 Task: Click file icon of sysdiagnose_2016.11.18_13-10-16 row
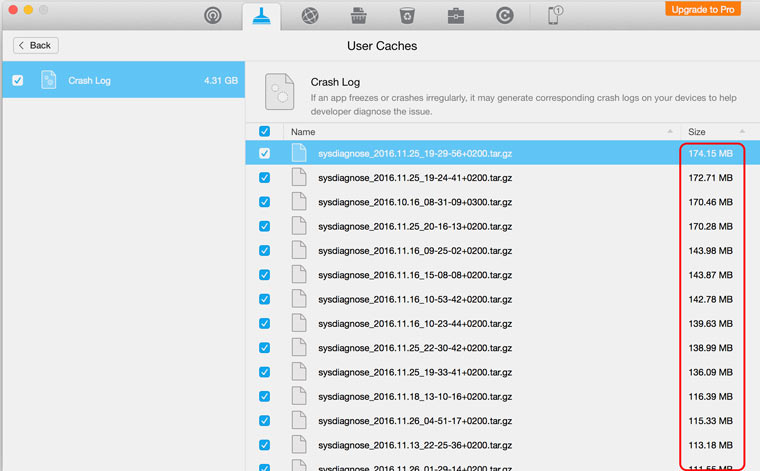299,396
